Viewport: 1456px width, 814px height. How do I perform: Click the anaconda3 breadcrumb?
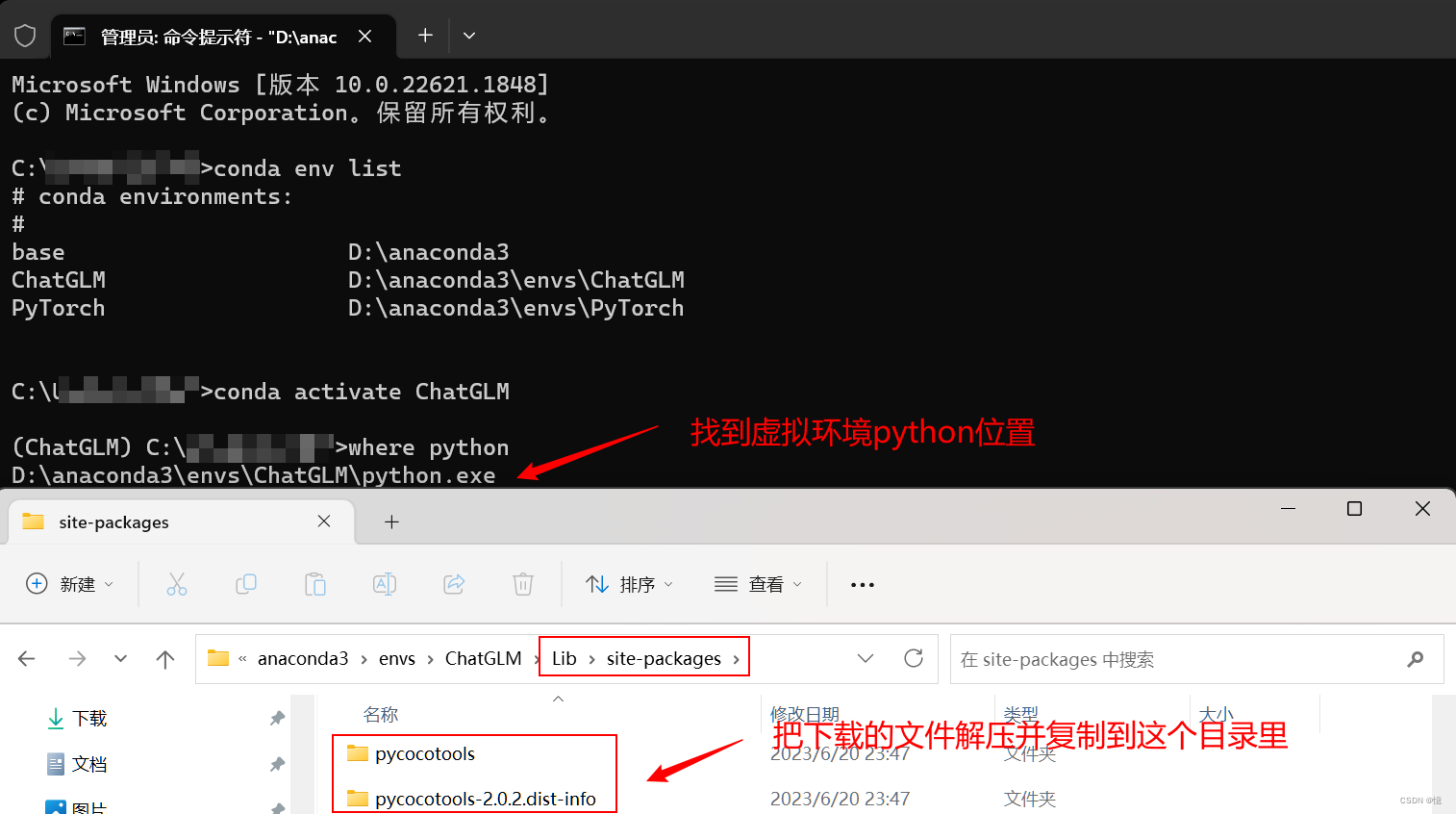[x=303, y=658]
